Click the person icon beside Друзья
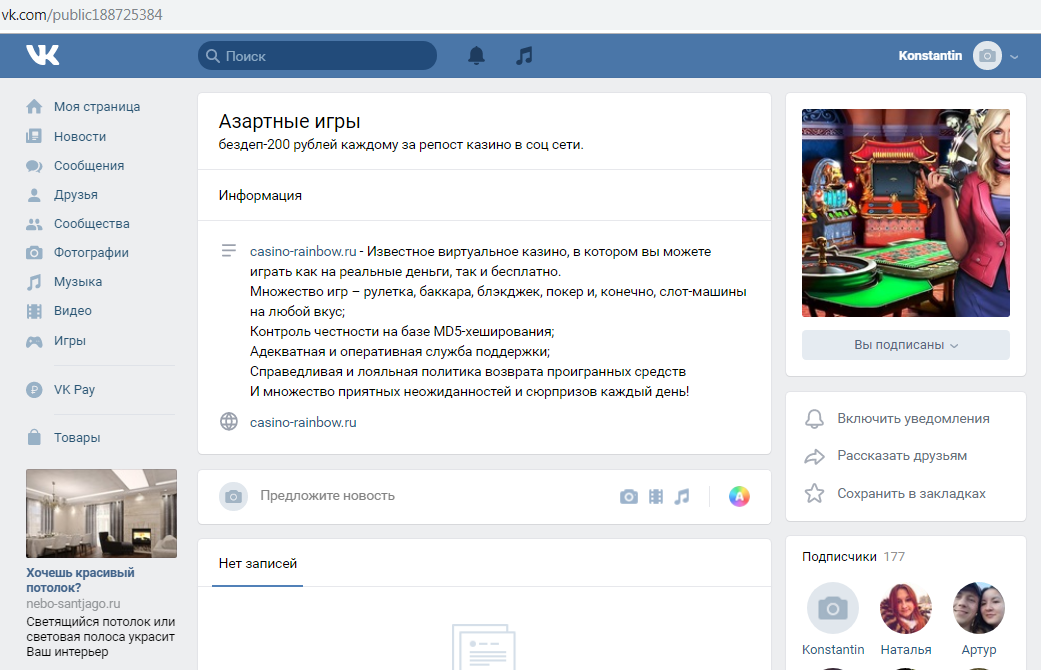 34,195
